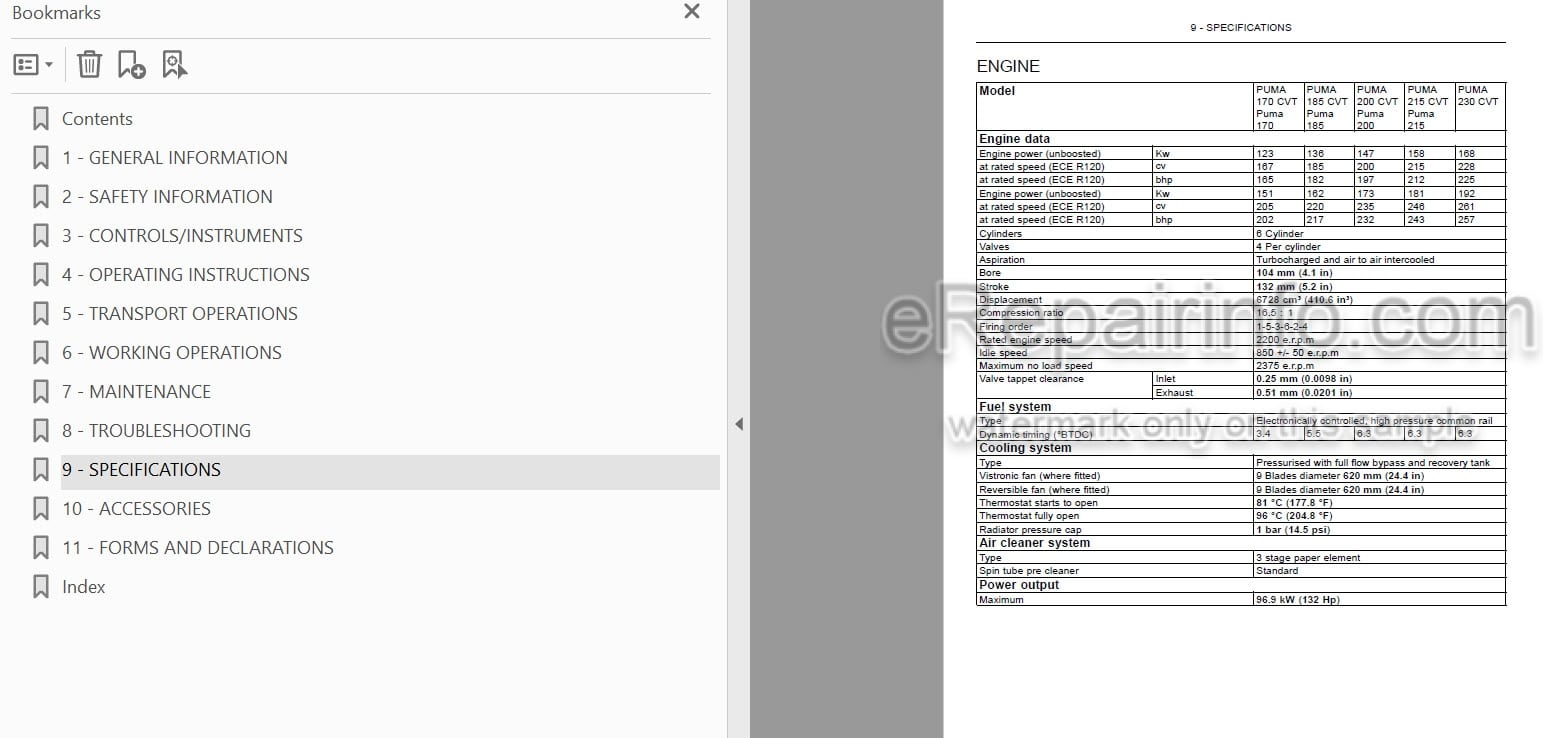Image resolution: width=1543 pixels, height=738 pixels.
Task: Click the '96.9 kW (132 Hp)' maximum value
Action: [1297, 600]
